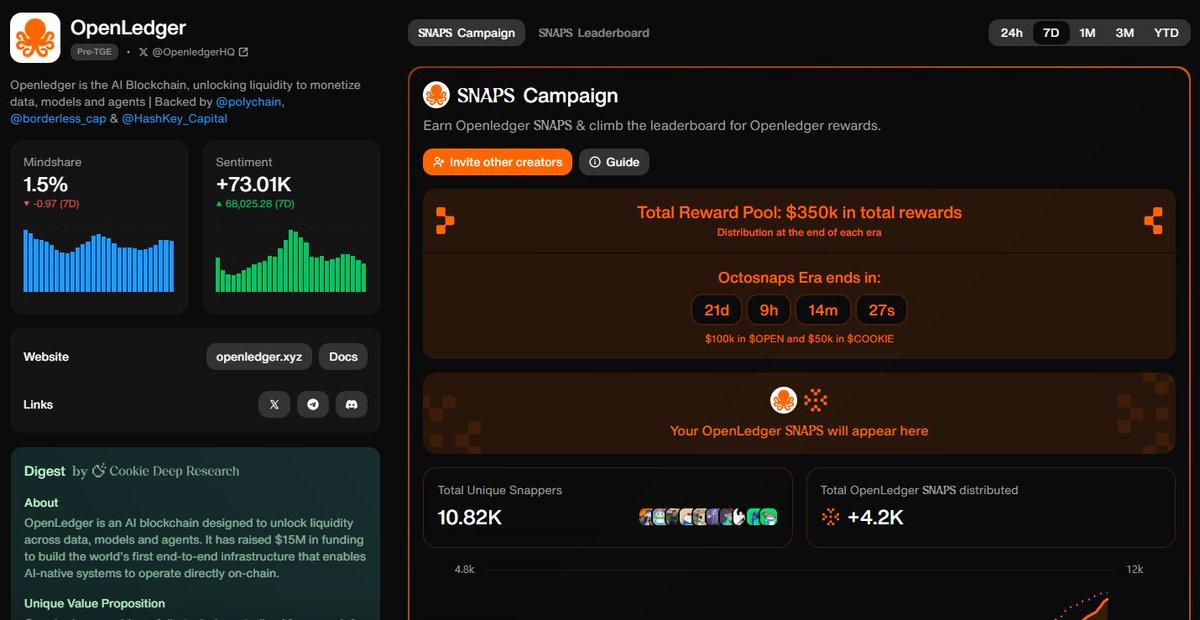
Task: Select the 24h time range
Action: 1012,33
